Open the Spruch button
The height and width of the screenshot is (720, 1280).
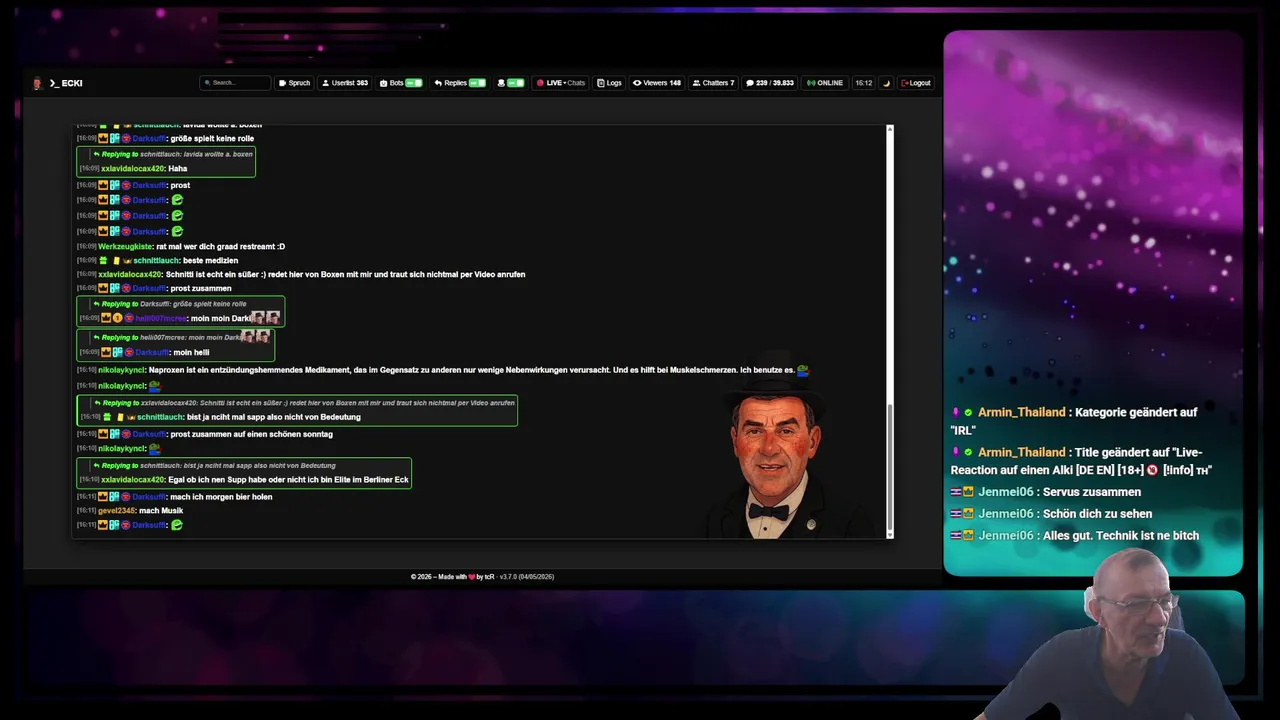tap(294, 83)
